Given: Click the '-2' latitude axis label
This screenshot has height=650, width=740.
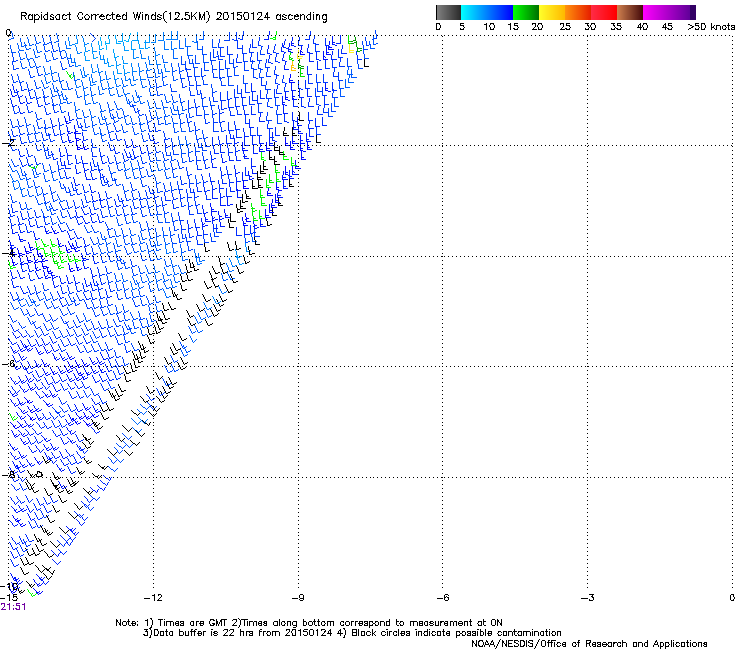Looking at the screenshot, I should pyautogui.click(x=8, y=143).
